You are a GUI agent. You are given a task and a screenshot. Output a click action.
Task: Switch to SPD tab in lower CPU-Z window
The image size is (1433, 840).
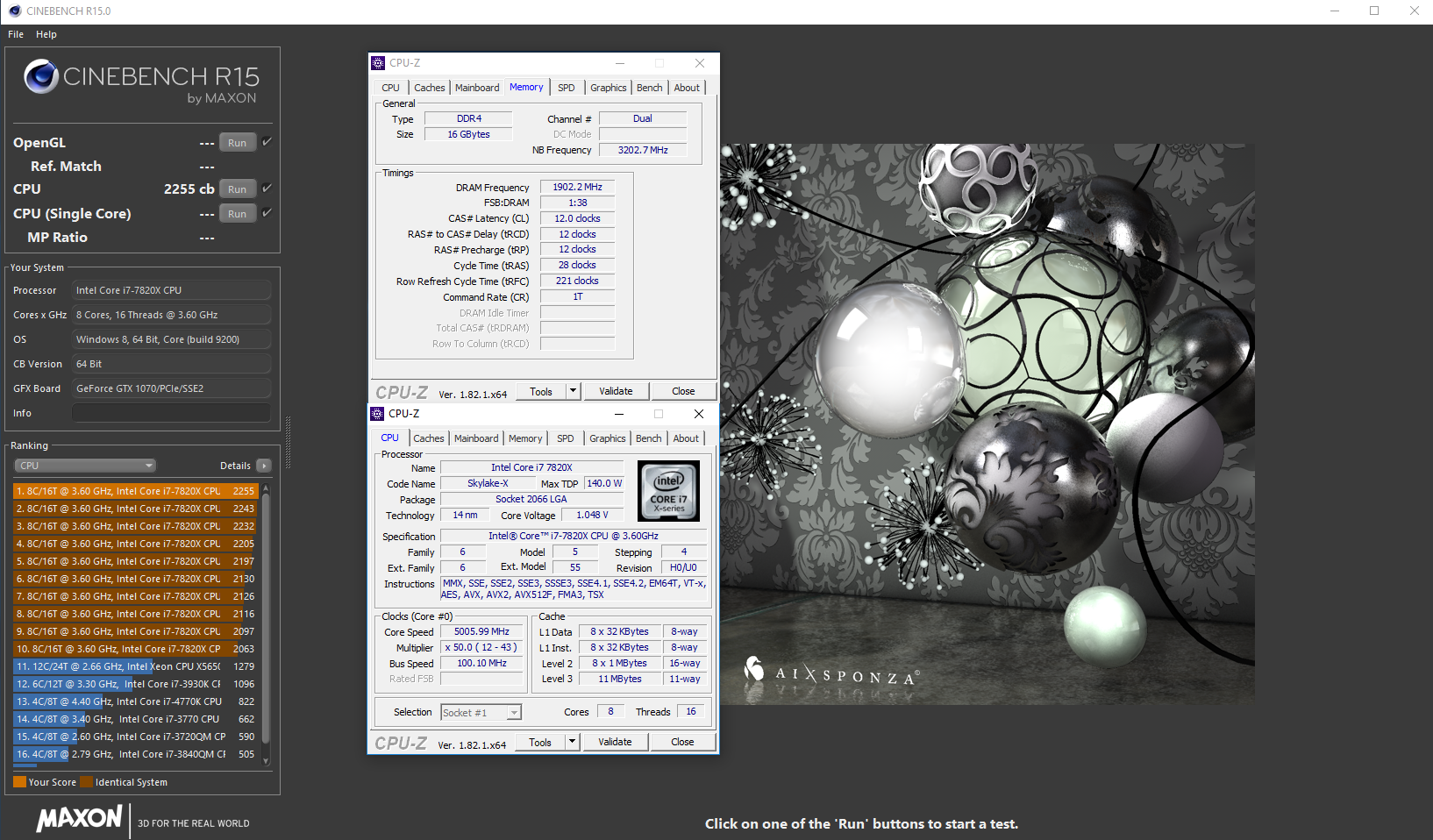point(566,438)
